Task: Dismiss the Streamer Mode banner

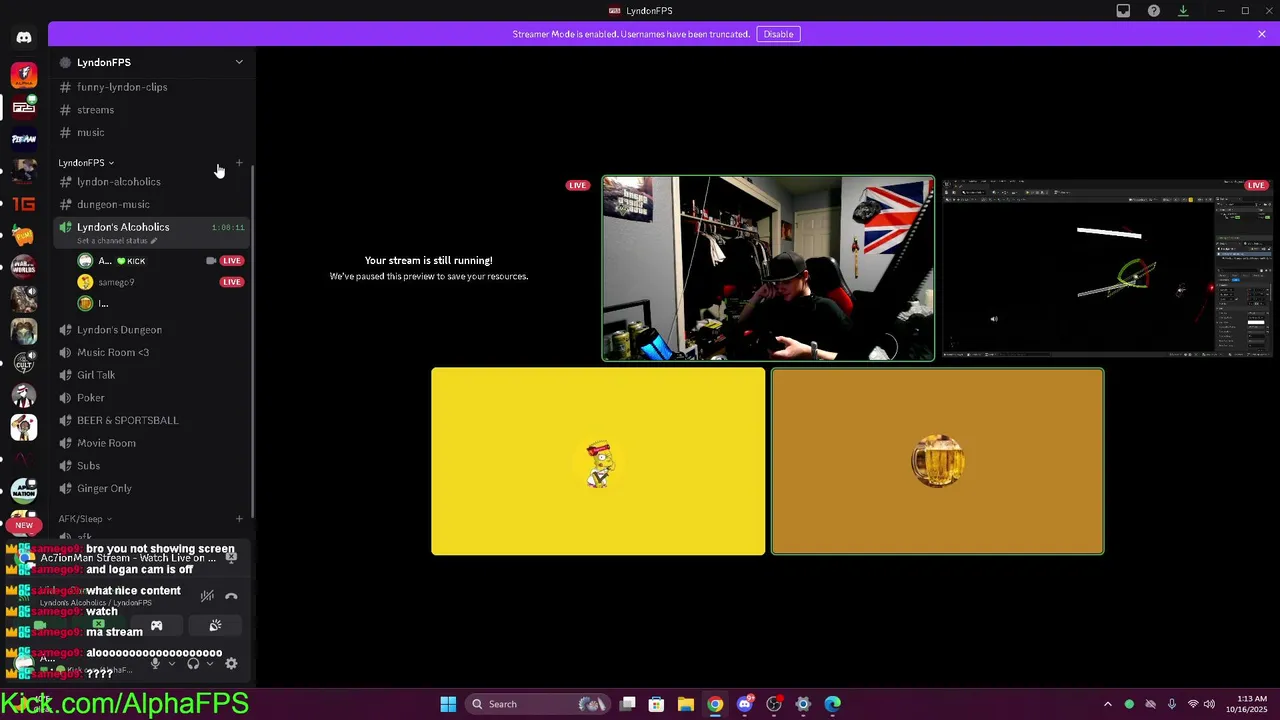Action: tap(1262, 34)
